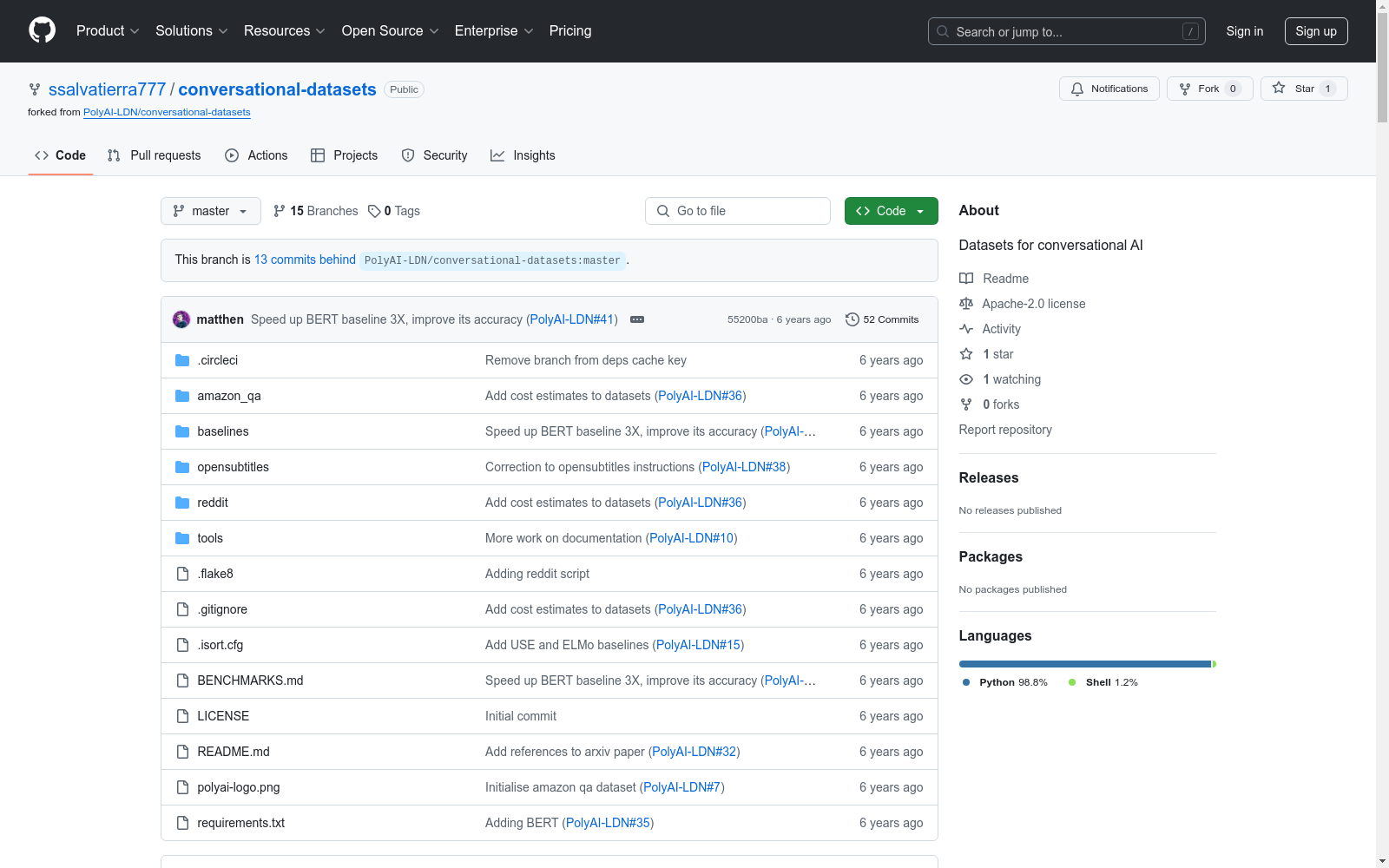This screenshot has width=1389, height=868.
Task: Click the file icon beside BENCHMARKS.md
Action: click(182, 681)
